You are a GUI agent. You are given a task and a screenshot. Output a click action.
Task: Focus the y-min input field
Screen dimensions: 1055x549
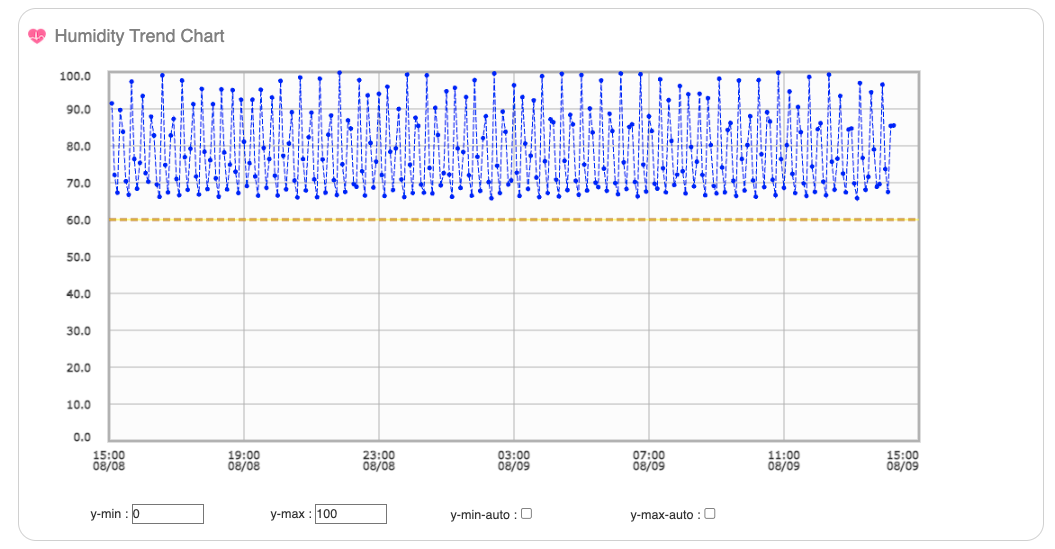point(168,514)
